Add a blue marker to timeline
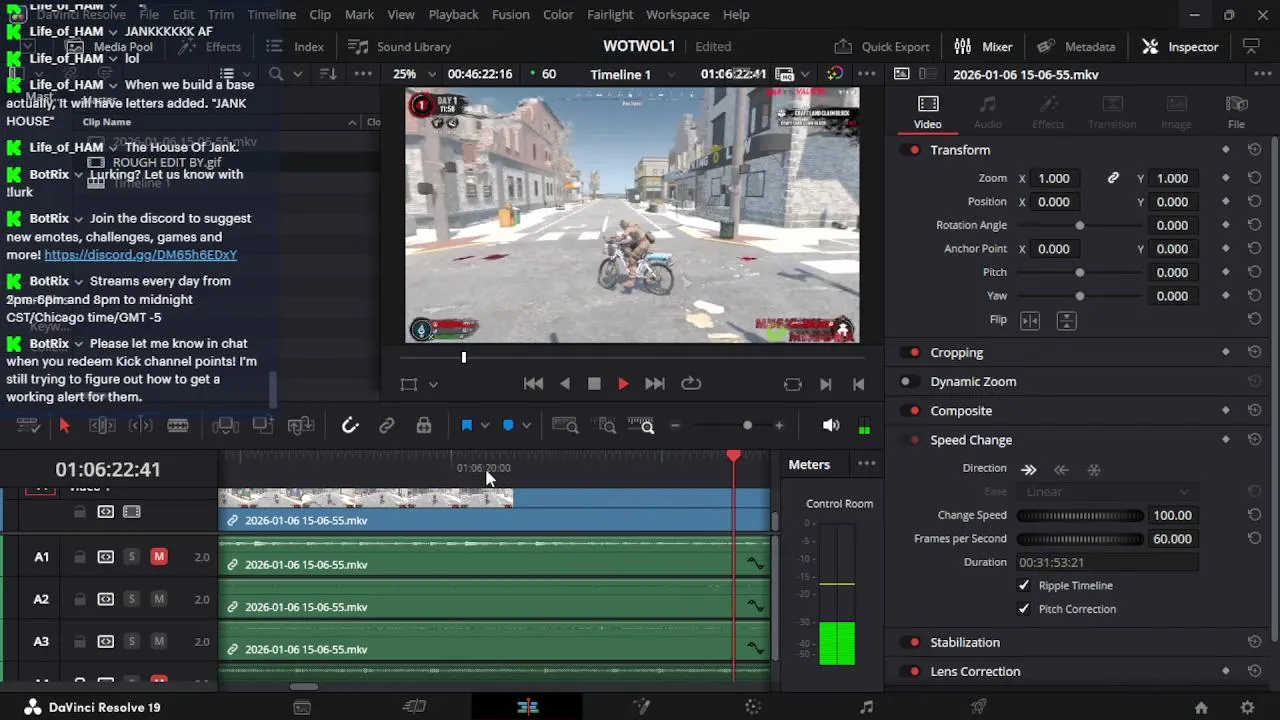 click(508, 426)
